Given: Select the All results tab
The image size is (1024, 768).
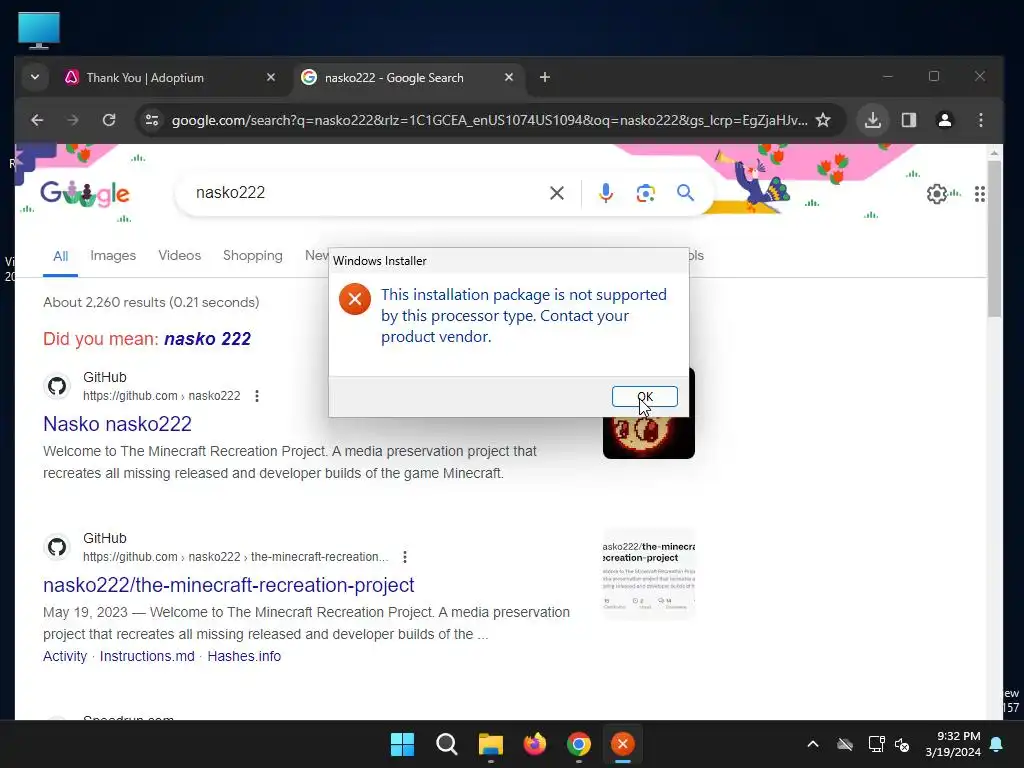Looking at the screenshot, I should click(61, 256).
